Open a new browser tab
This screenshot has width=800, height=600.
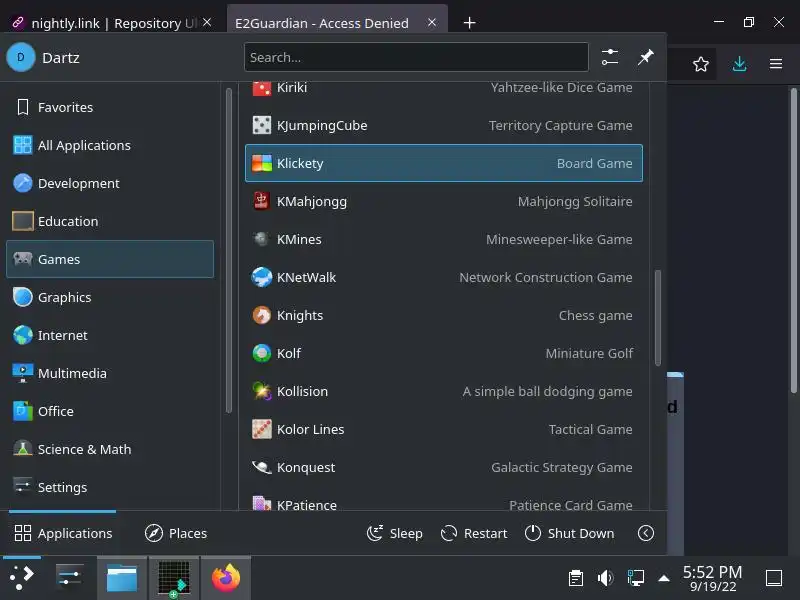click(x=470, y=23)
